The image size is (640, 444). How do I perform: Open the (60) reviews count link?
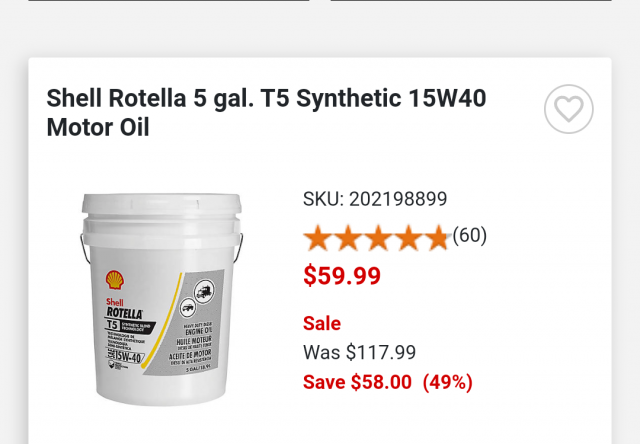(470, 235)
